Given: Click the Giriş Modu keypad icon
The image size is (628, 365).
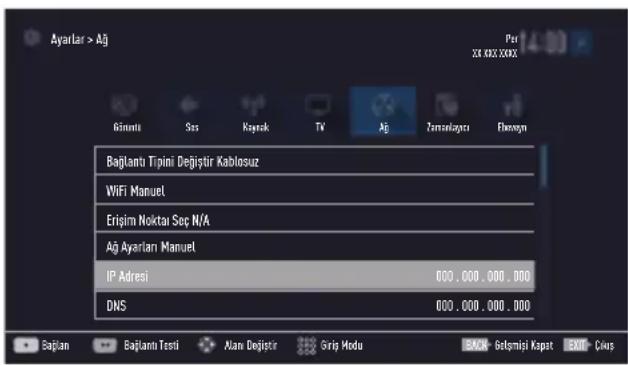Looking at the screenshot, I should [306, 345].
